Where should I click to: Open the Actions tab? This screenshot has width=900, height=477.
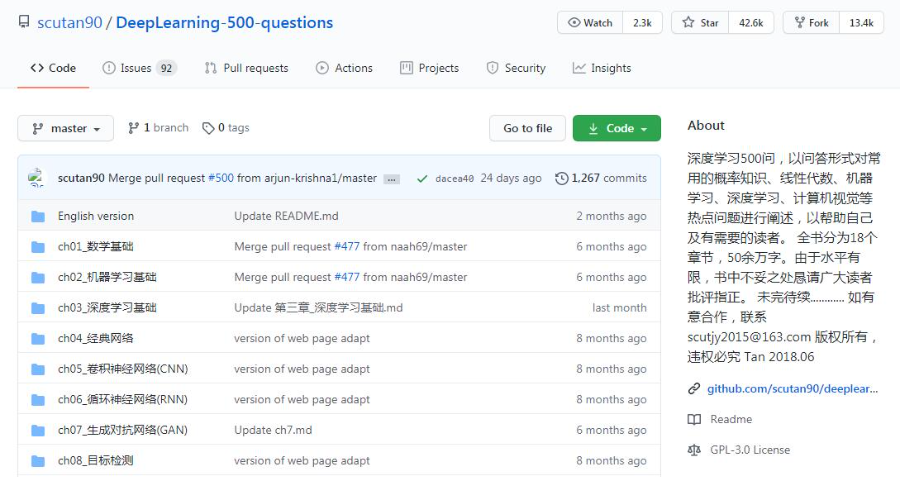[x=344, y=68]
